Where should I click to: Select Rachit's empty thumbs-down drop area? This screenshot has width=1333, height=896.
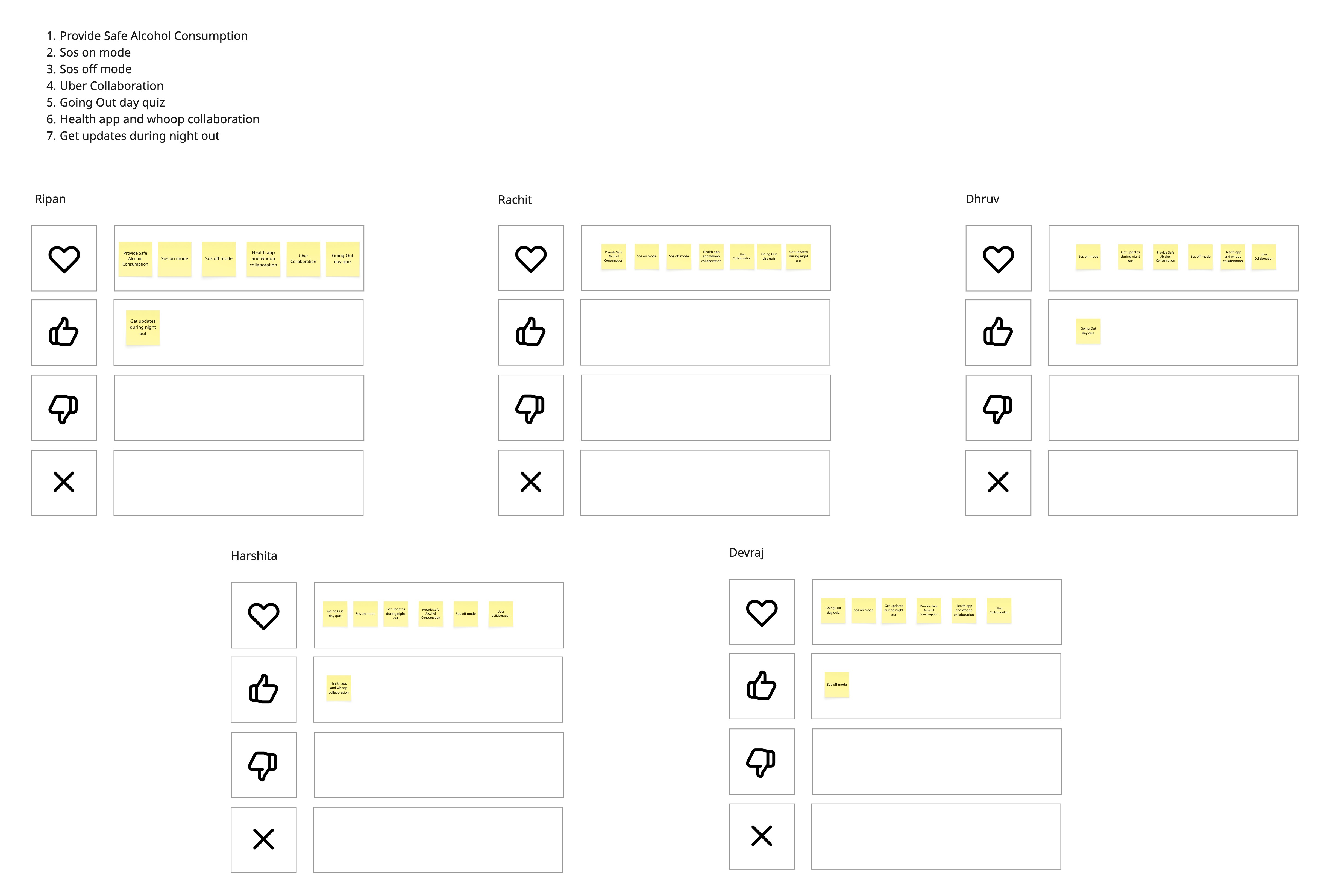point(706,407)
